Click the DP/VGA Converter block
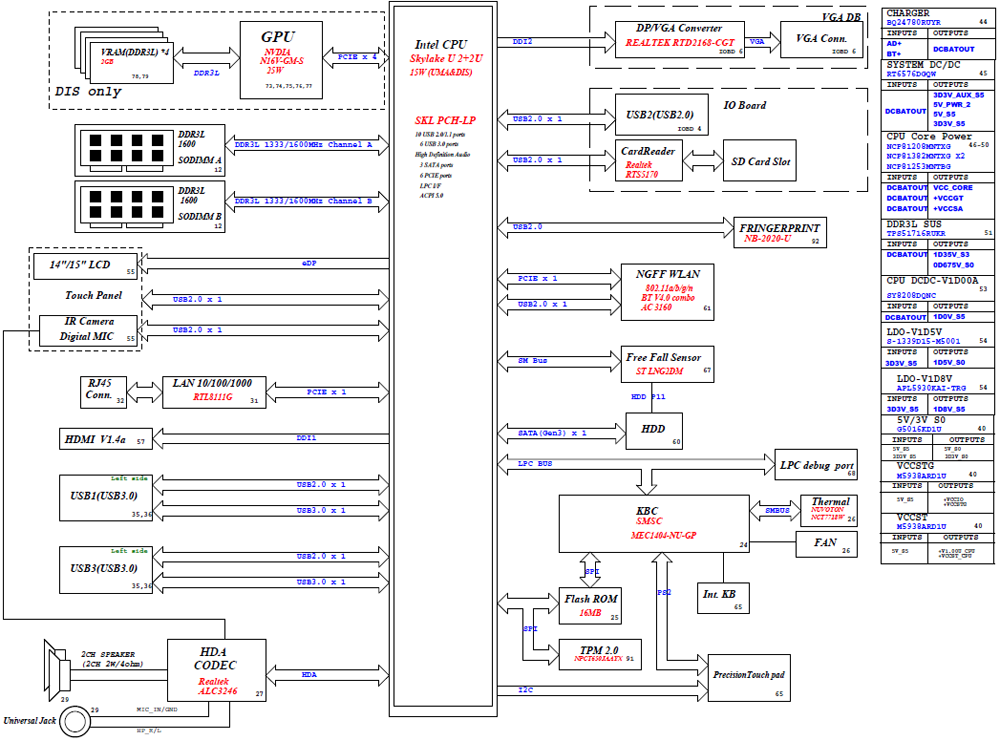1000x741 pixels. [x=680, y=40]
